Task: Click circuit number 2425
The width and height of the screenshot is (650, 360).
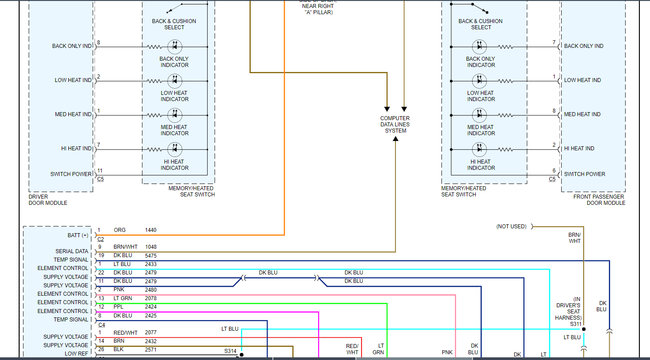Action: point(151,316)
